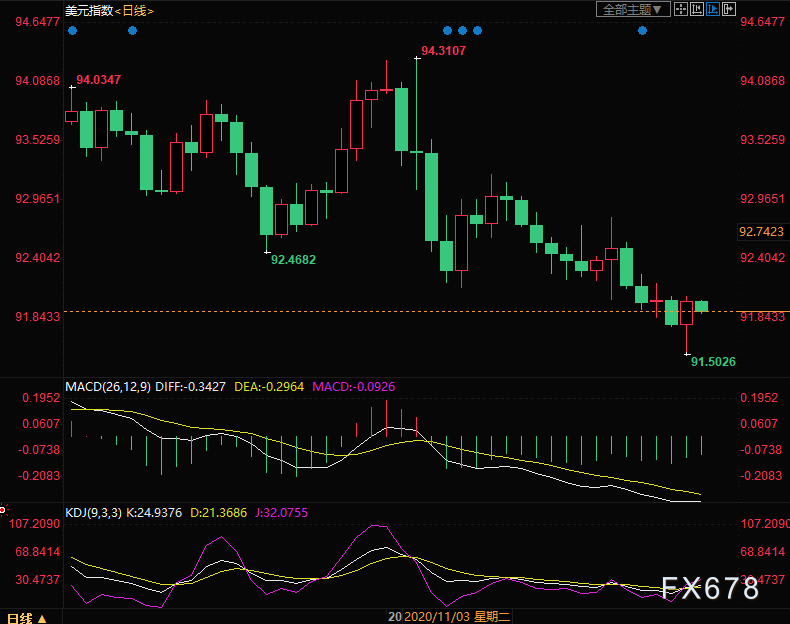Viewport: 790px width, 624px height.
Task: Open the 全部主题 dropdown
Action: point(633,9)
